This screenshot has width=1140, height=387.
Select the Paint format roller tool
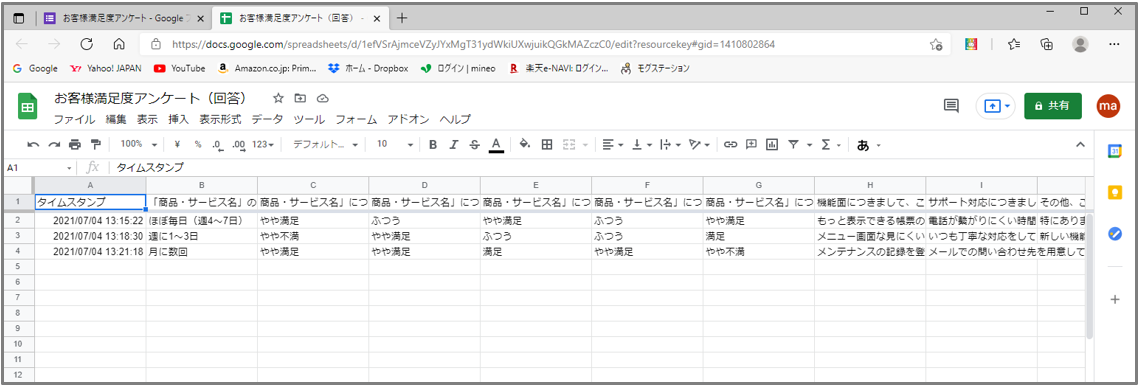[x=95, y=145]
